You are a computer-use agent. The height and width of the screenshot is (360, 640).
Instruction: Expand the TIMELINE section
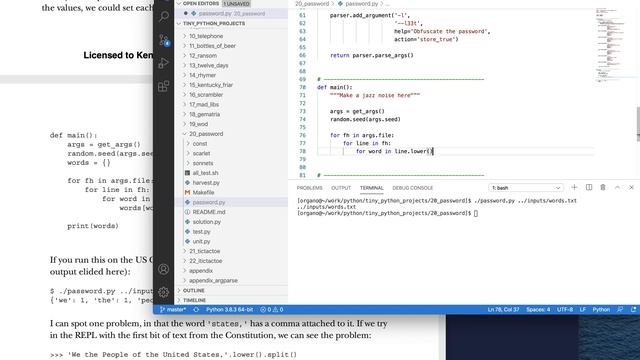click(x=194, y=300)
